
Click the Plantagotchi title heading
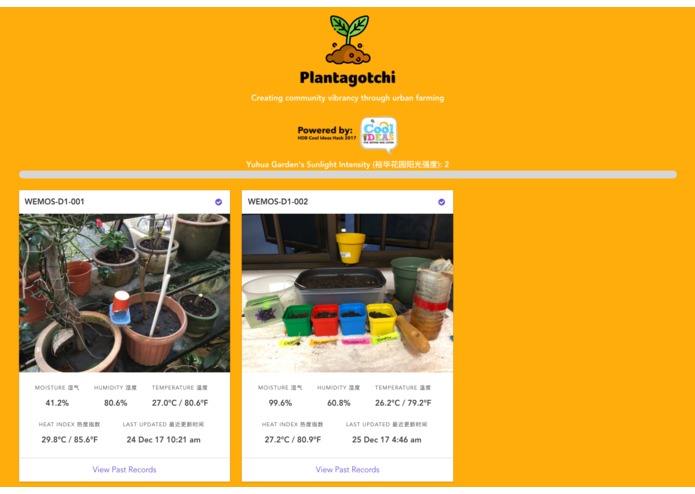point(348,78)
